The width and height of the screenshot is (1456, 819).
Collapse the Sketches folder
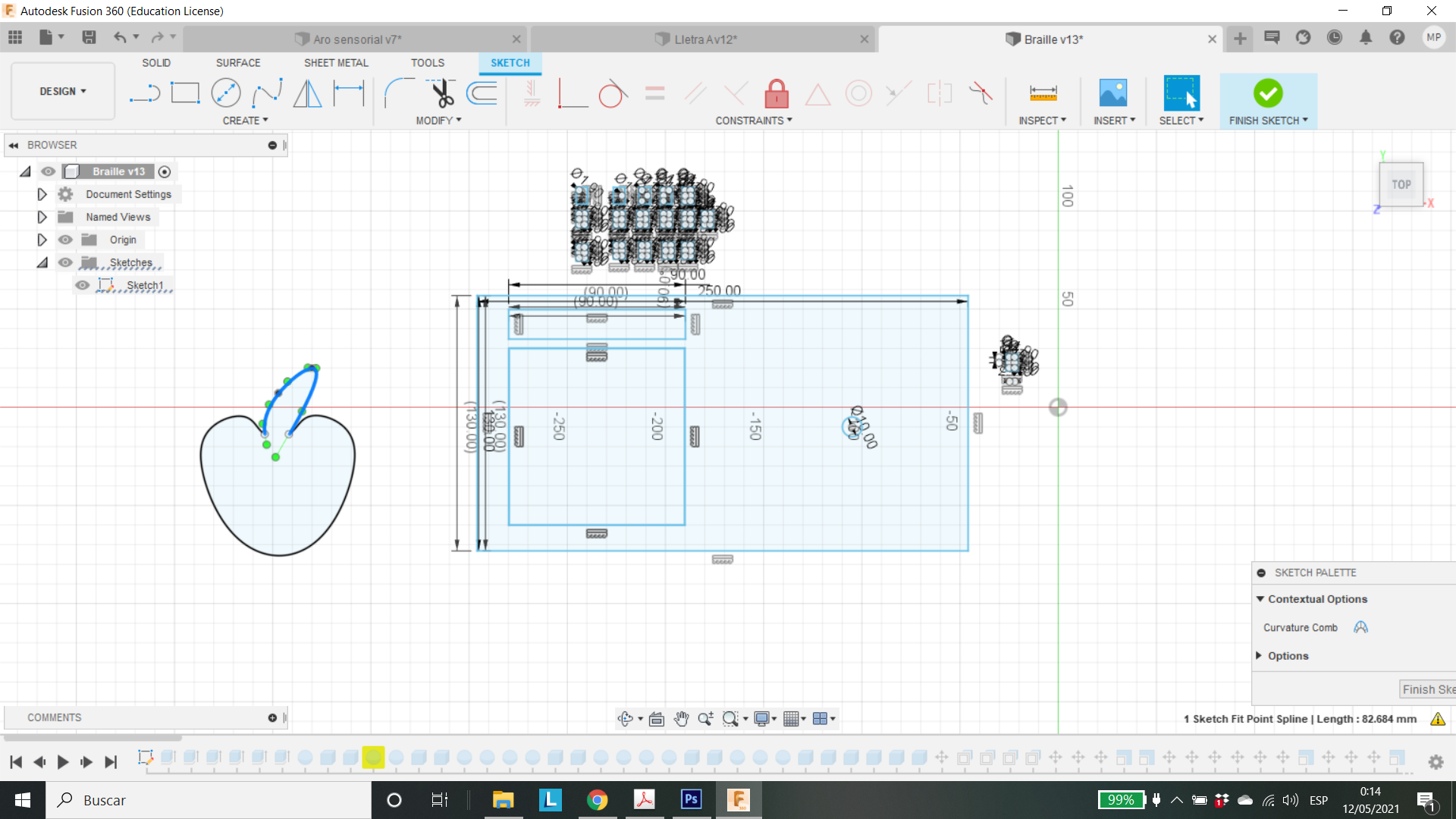pyautogui.click(x=42, y=262)
